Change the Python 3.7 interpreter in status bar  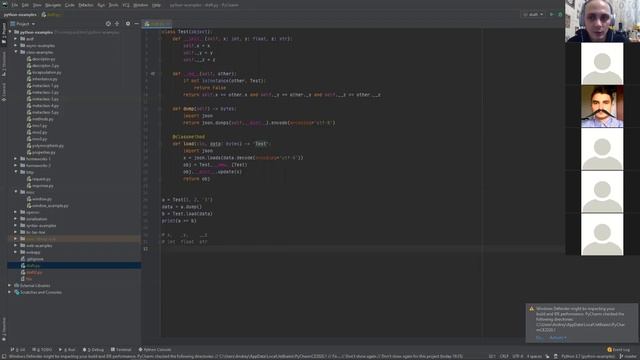(x=587, y=356)
